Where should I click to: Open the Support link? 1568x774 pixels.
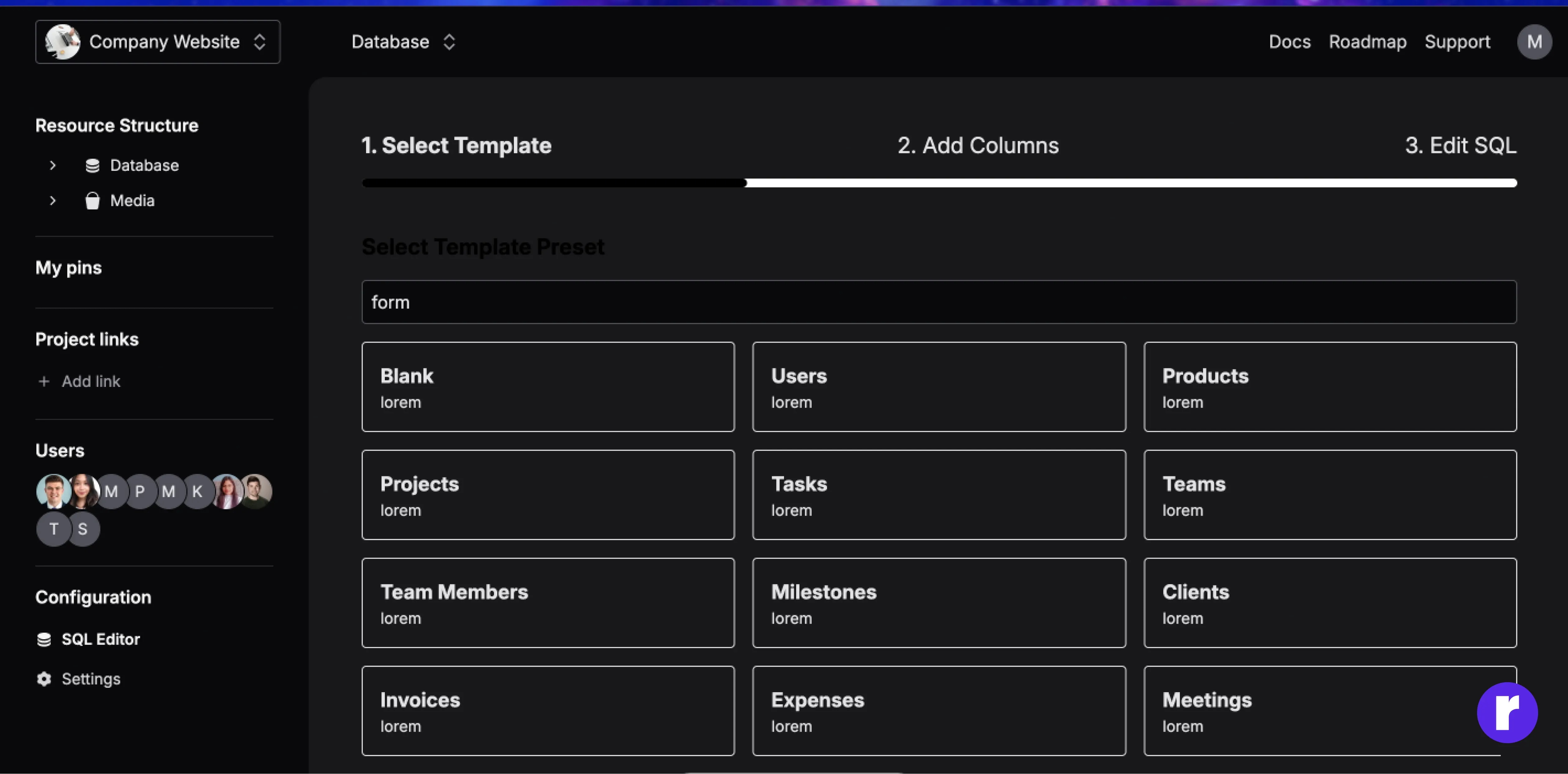(1457, 41)
